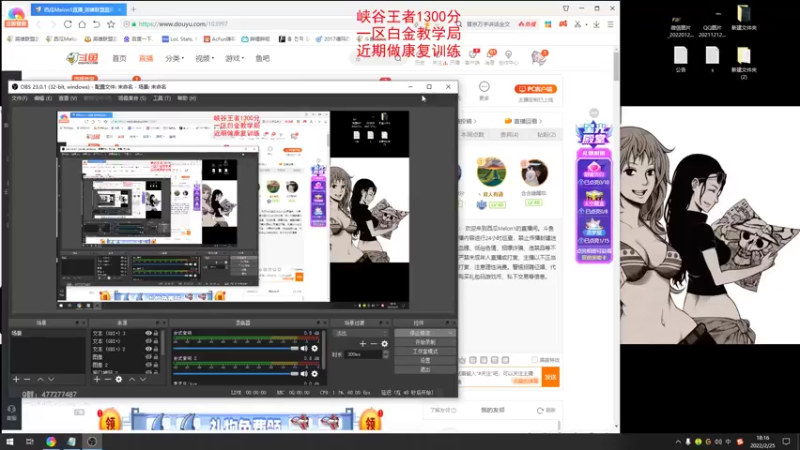Screen dimensions: 800x450
Task: Toggle lock of source 文本 (GDI+) 3
Action: click(x=156, y=333)
